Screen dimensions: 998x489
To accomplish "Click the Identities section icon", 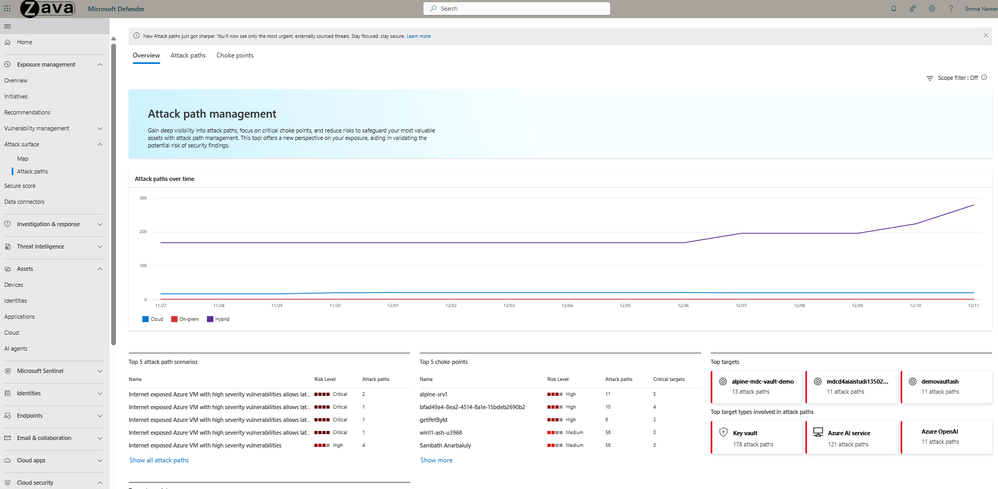I will tap(8, 393).
